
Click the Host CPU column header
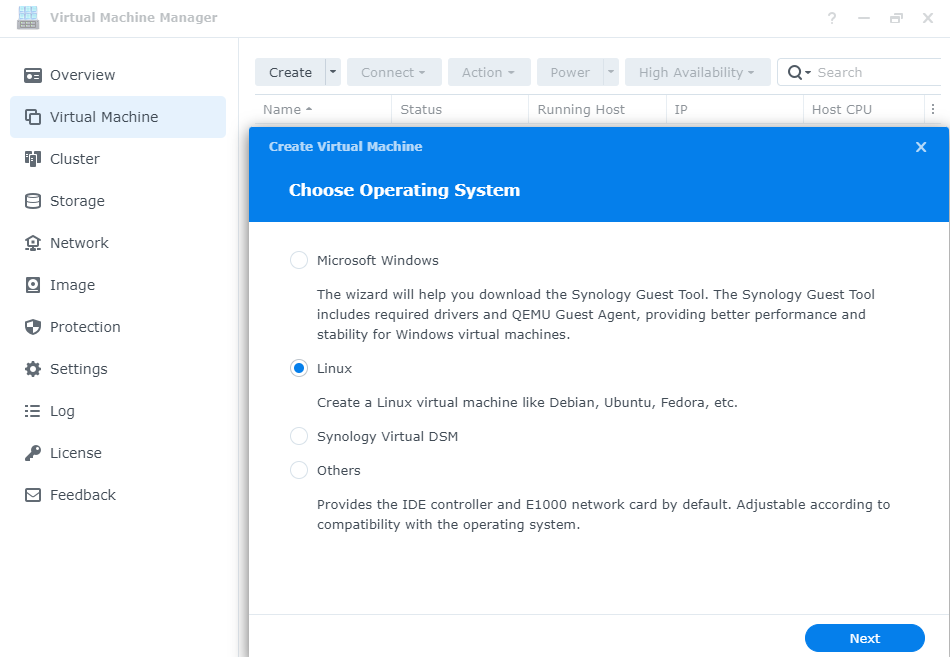[x=863, y=110]
